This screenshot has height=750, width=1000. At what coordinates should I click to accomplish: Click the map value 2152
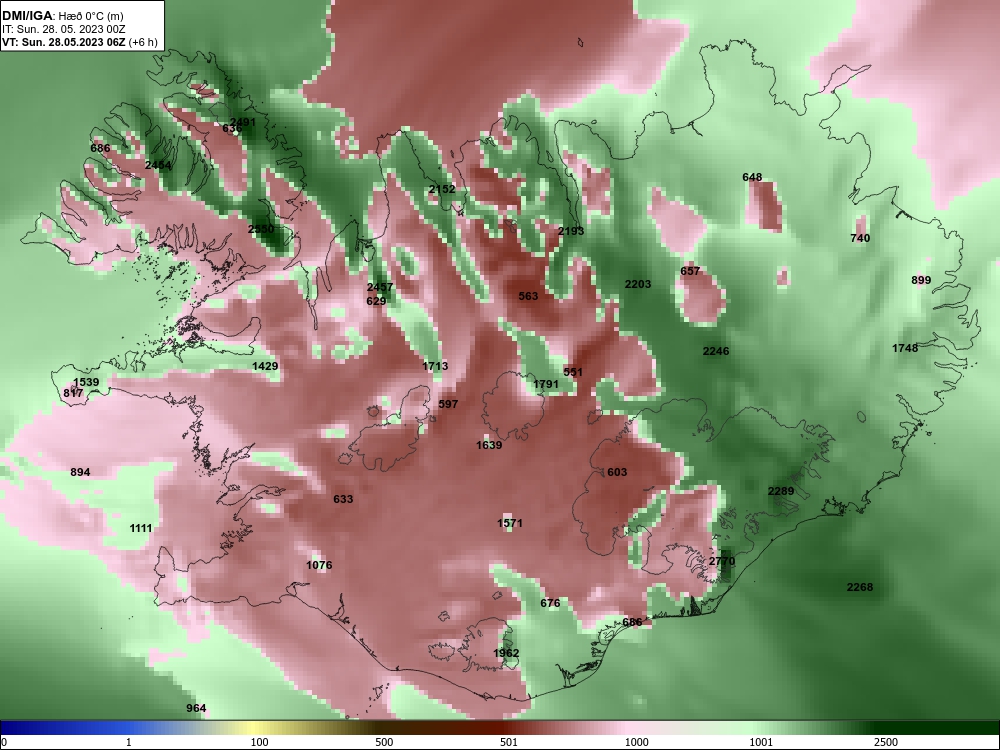(442, 189)
